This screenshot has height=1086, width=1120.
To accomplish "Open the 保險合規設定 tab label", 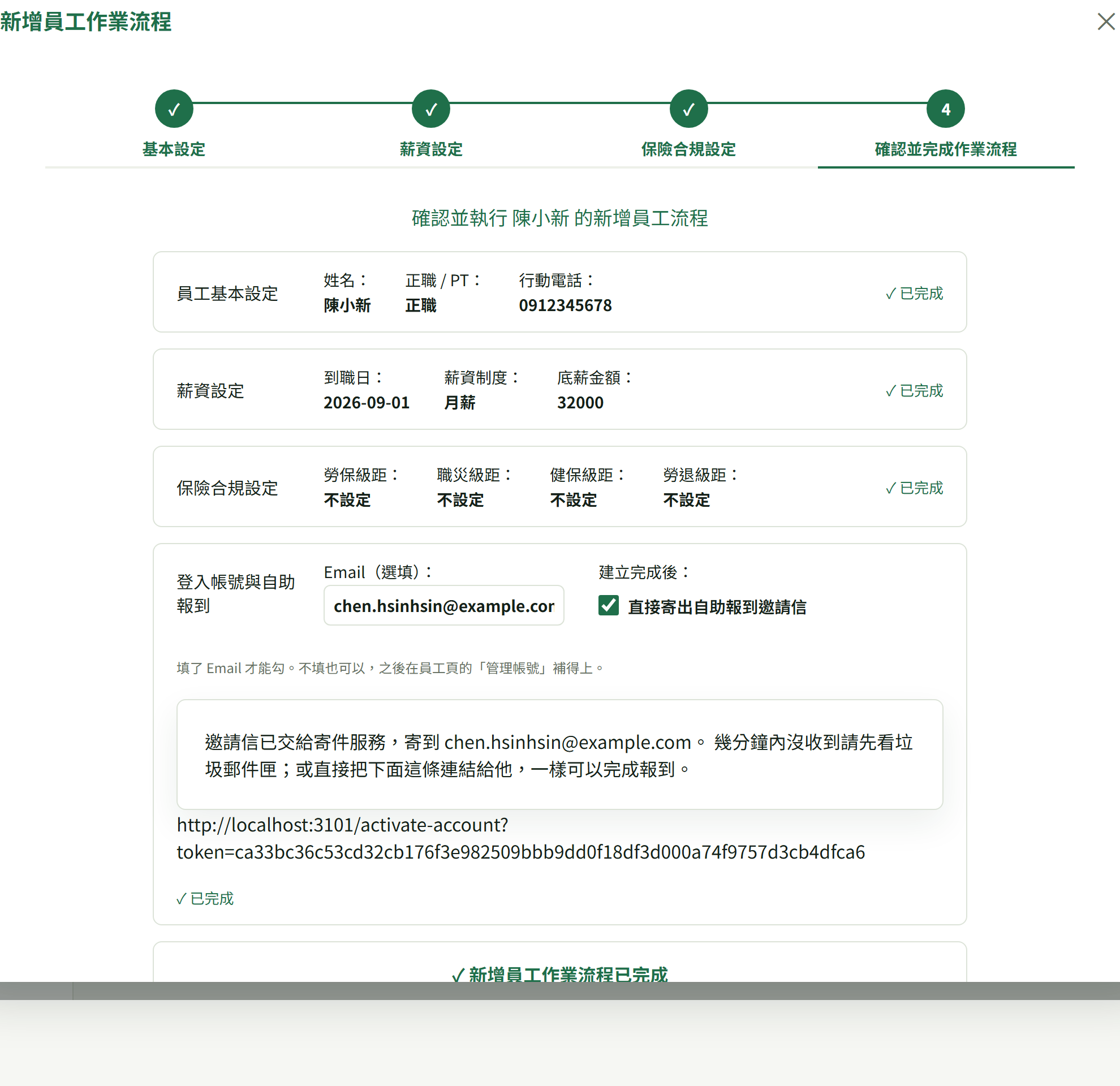I will (688, 149).
